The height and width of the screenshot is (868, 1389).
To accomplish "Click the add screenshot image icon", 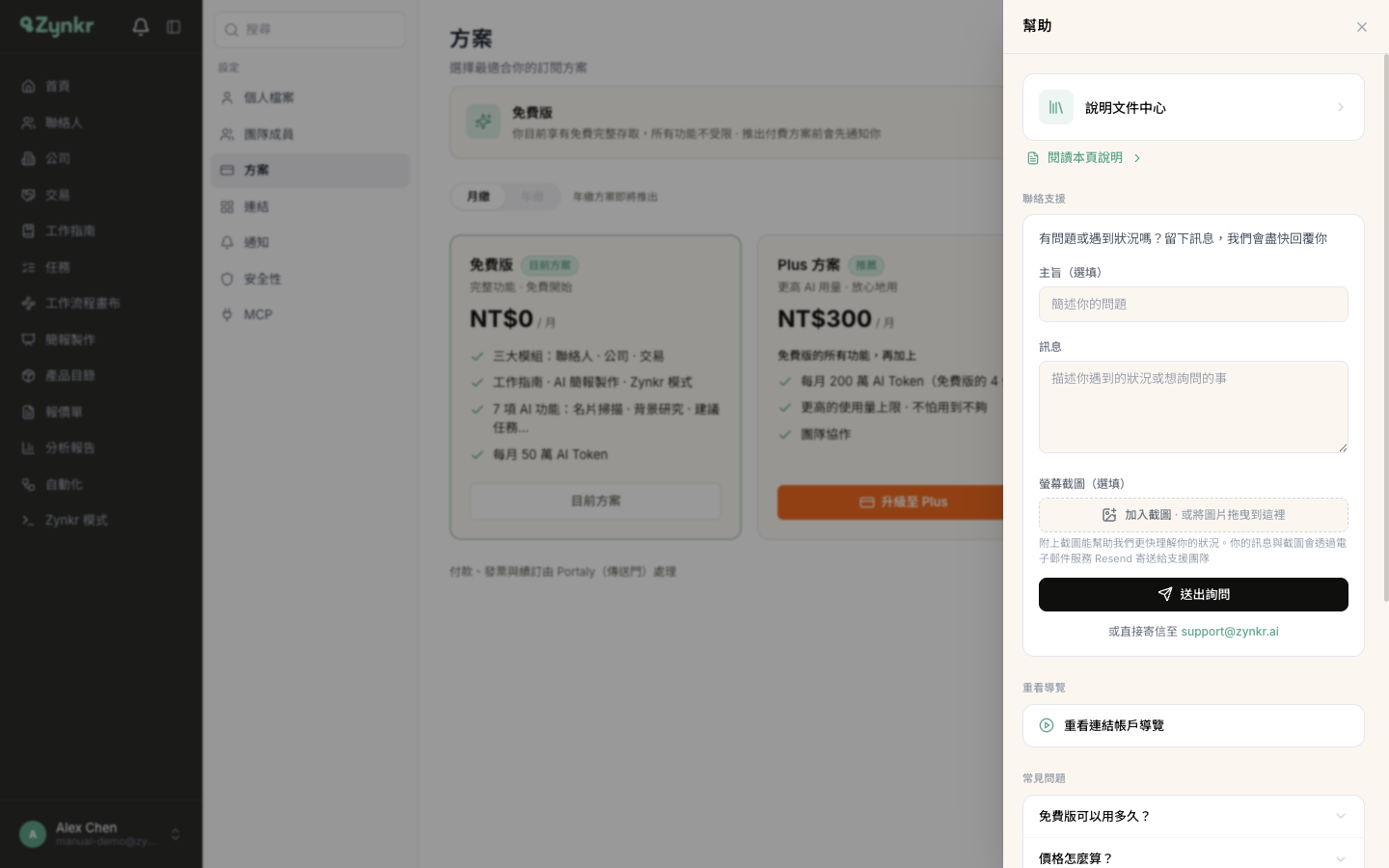I will click(1109, 515).
